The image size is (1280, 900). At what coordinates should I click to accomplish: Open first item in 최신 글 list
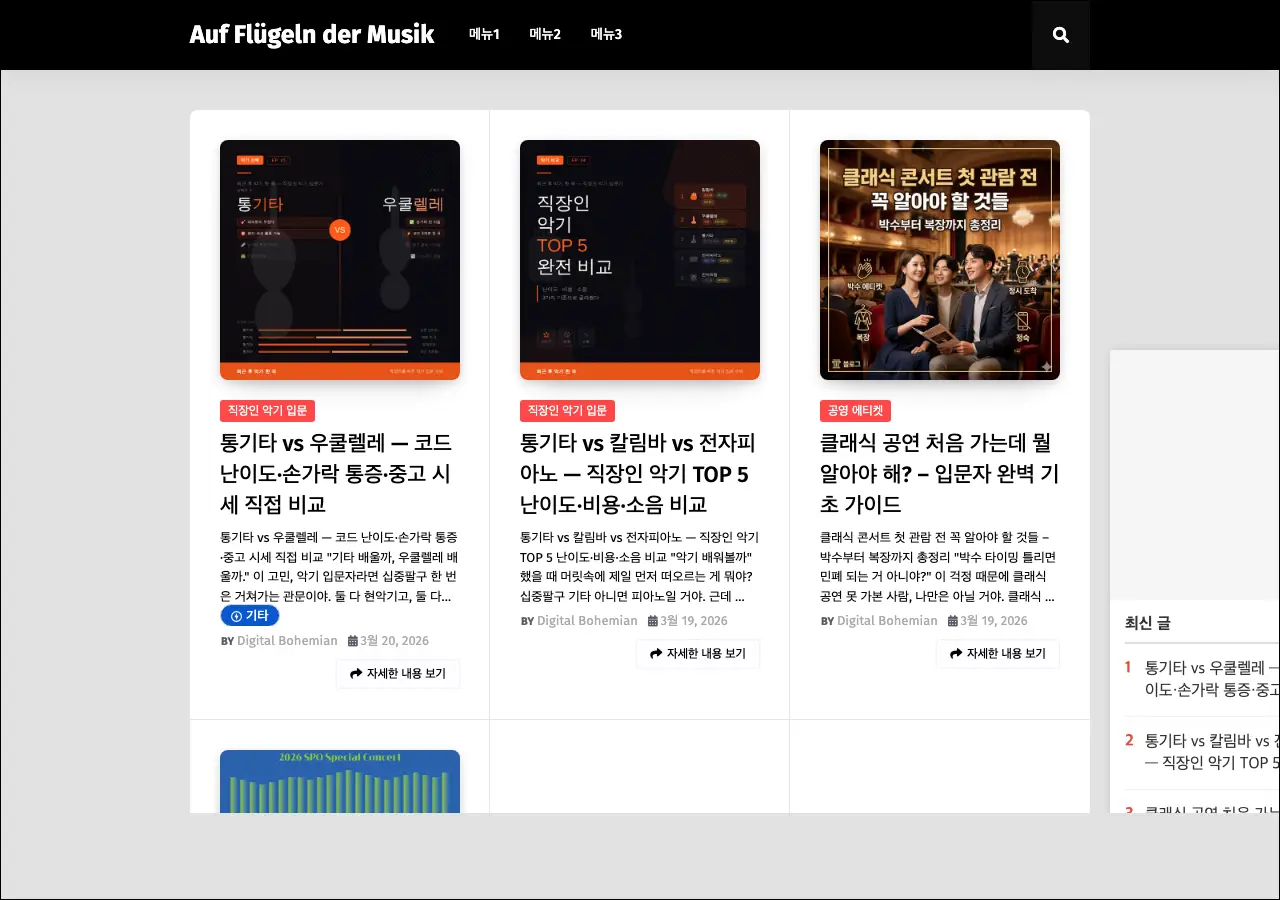pos(1211,678)
